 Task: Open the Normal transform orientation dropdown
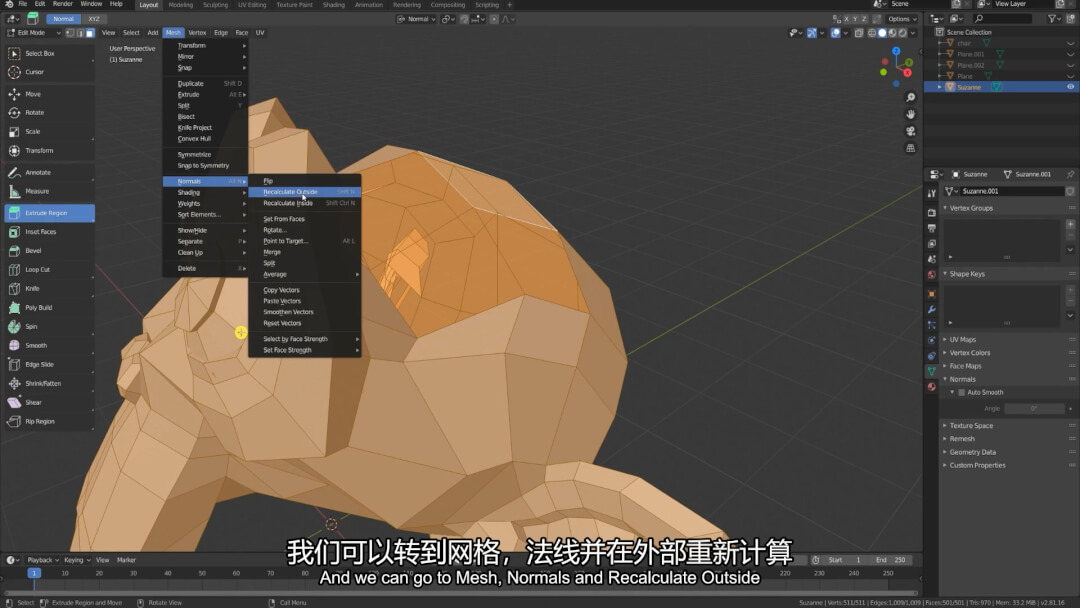(x=417, y=19)
